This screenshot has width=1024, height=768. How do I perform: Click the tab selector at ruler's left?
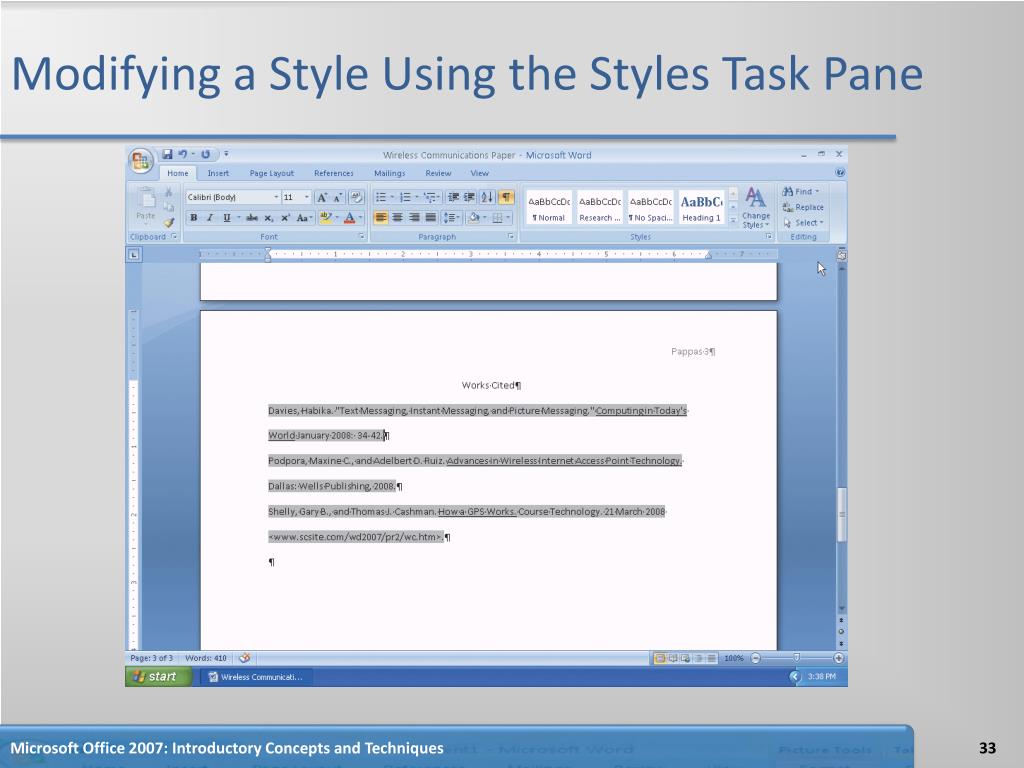(134, 255)
